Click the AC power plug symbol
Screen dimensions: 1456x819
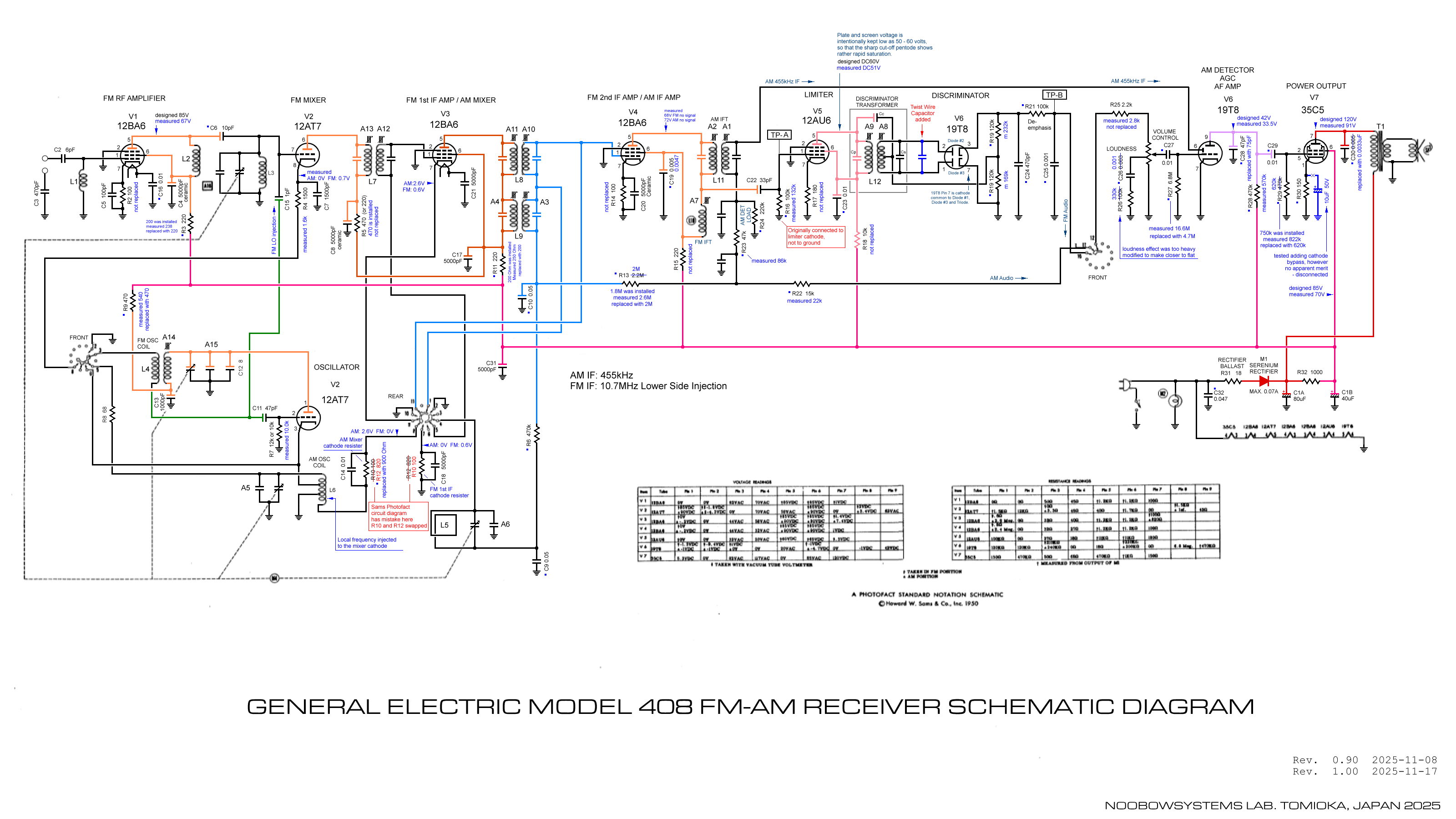pos(1125,385)
